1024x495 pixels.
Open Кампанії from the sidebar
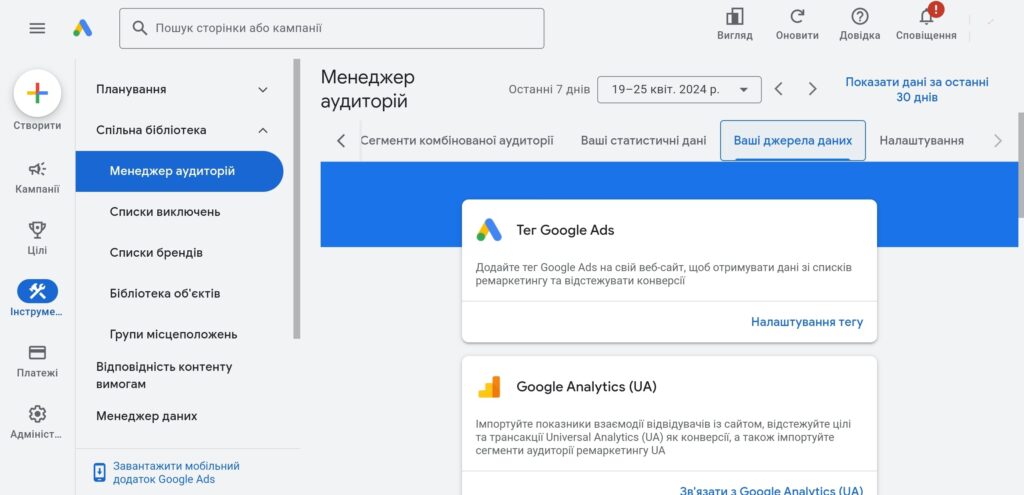37,176
